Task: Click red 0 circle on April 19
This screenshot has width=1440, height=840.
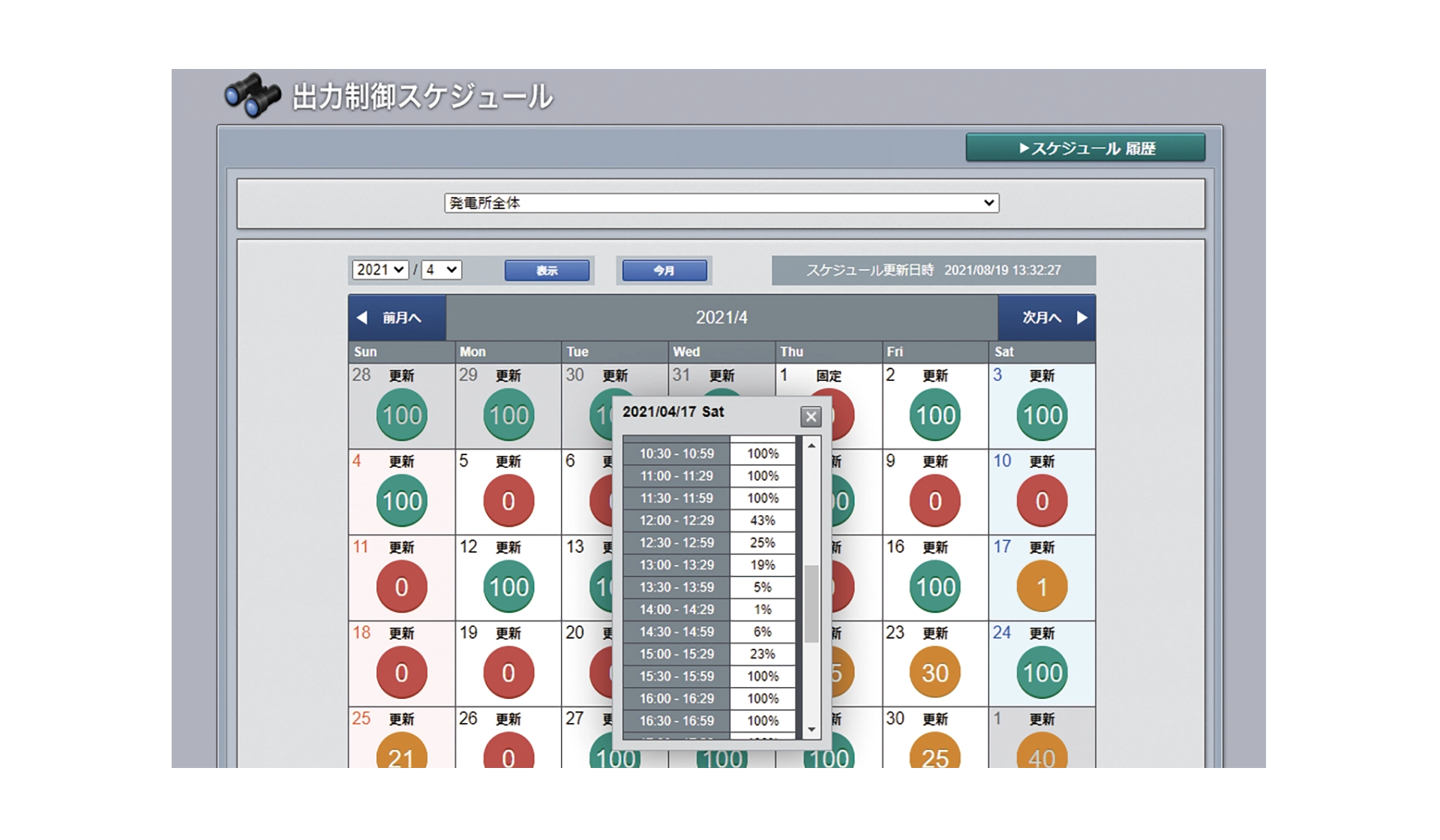Action: 508,673
